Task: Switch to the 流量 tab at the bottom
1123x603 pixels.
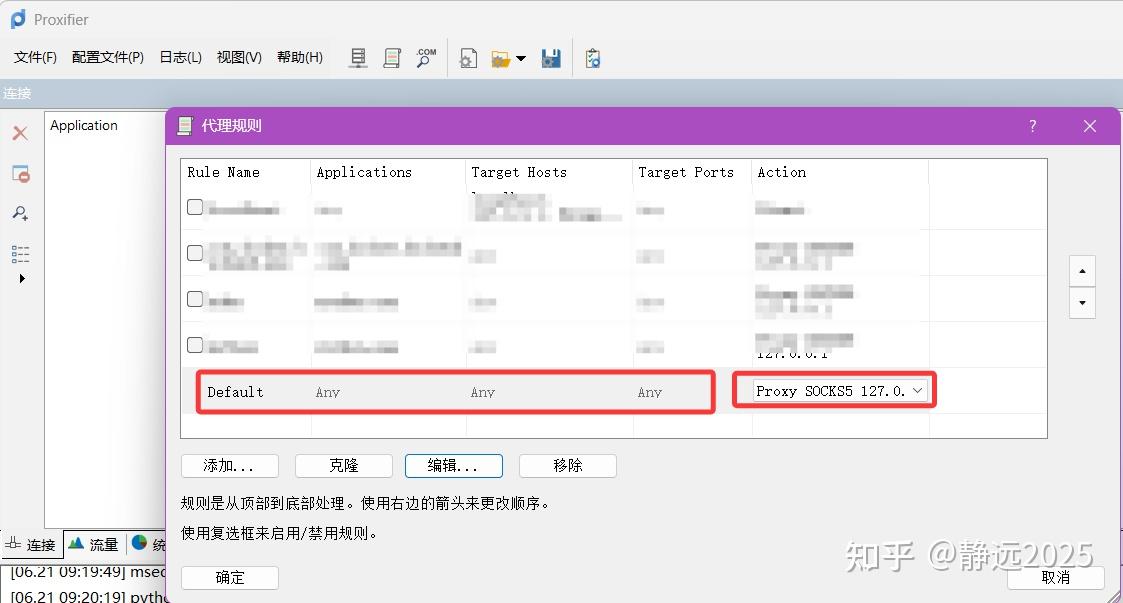Action: [94, 544]
